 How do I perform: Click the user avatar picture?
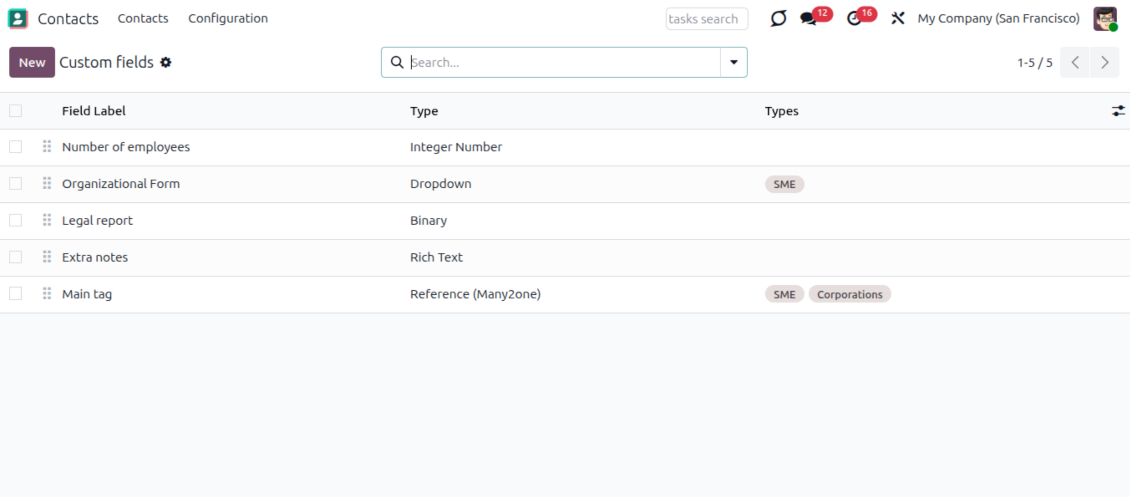[1104, 18]
